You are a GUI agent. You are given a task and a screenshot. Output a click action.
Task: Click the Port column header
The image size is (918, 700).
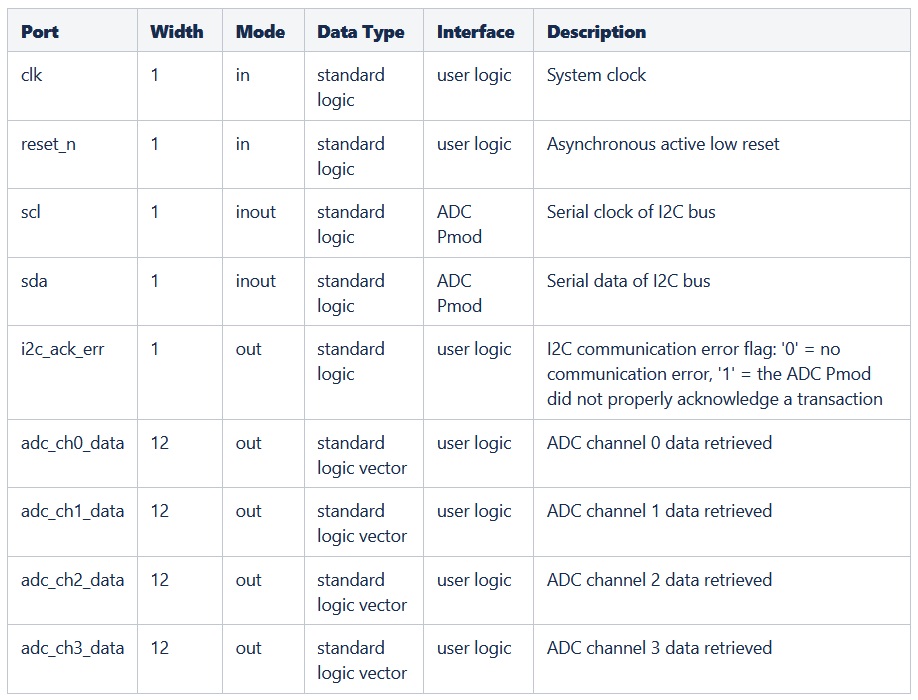pos(40,32)
